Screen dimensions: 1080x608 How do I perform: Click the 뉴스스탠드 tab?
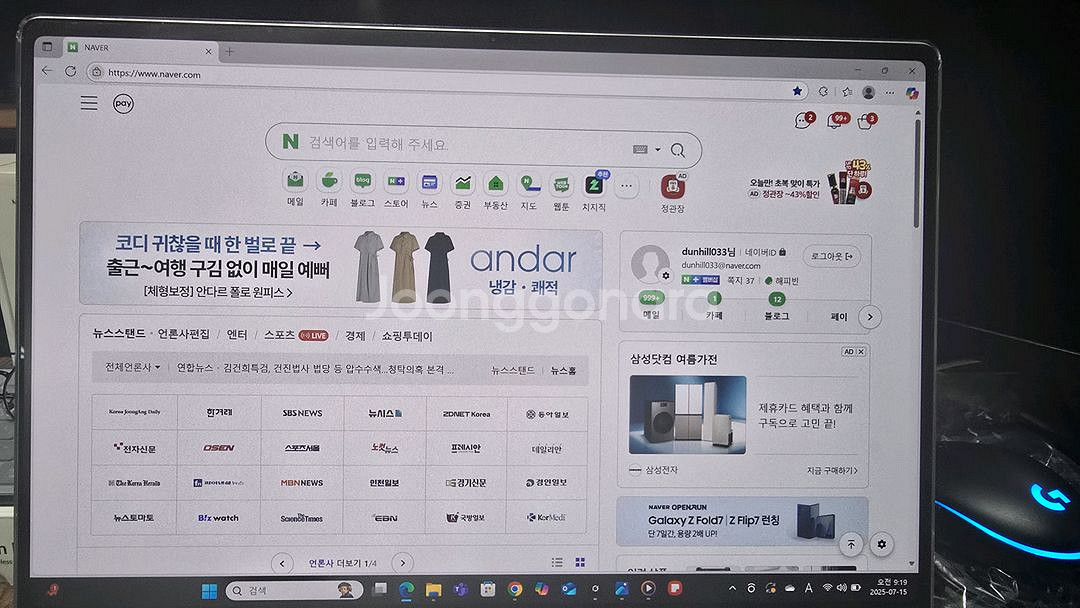[x=118, y=333]
